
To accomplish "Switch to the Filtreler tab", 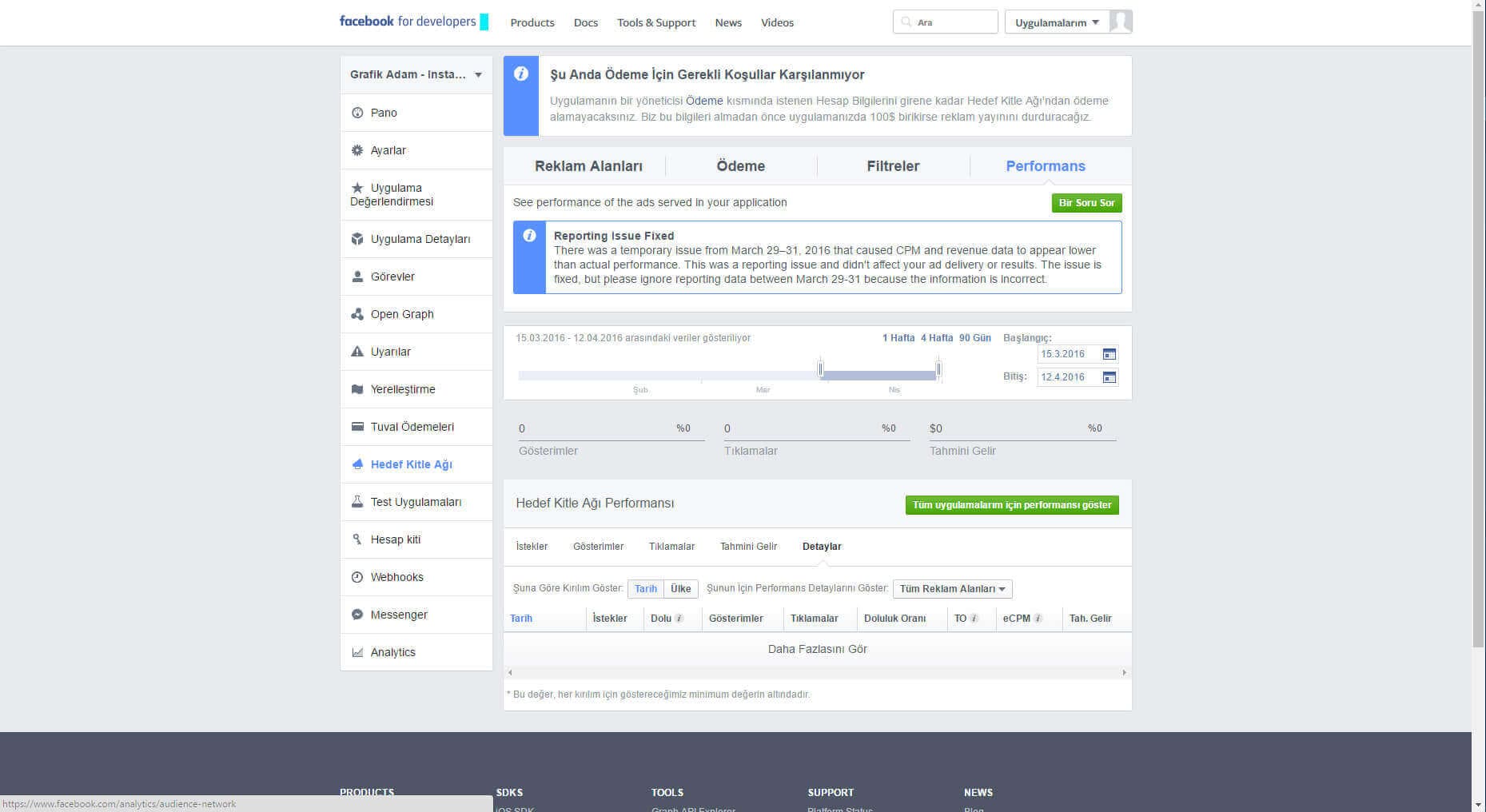I will pos(893,166).
